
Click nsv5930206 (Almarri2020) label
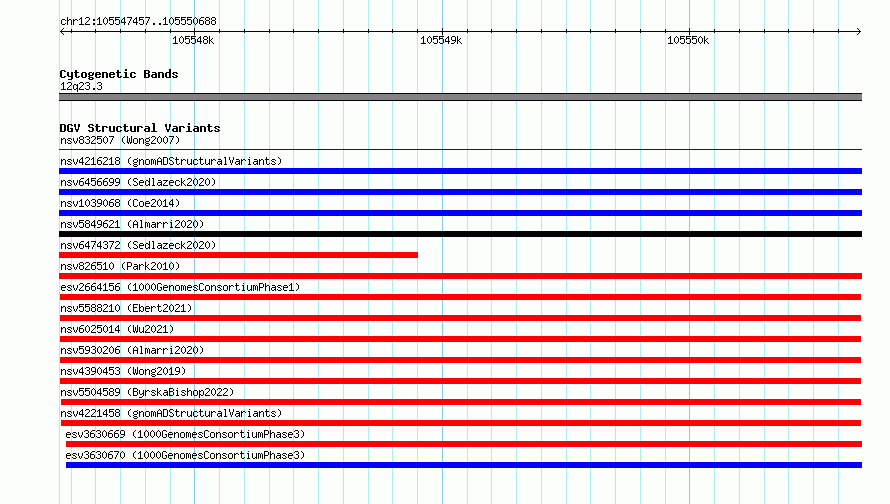tap(132, 350)
